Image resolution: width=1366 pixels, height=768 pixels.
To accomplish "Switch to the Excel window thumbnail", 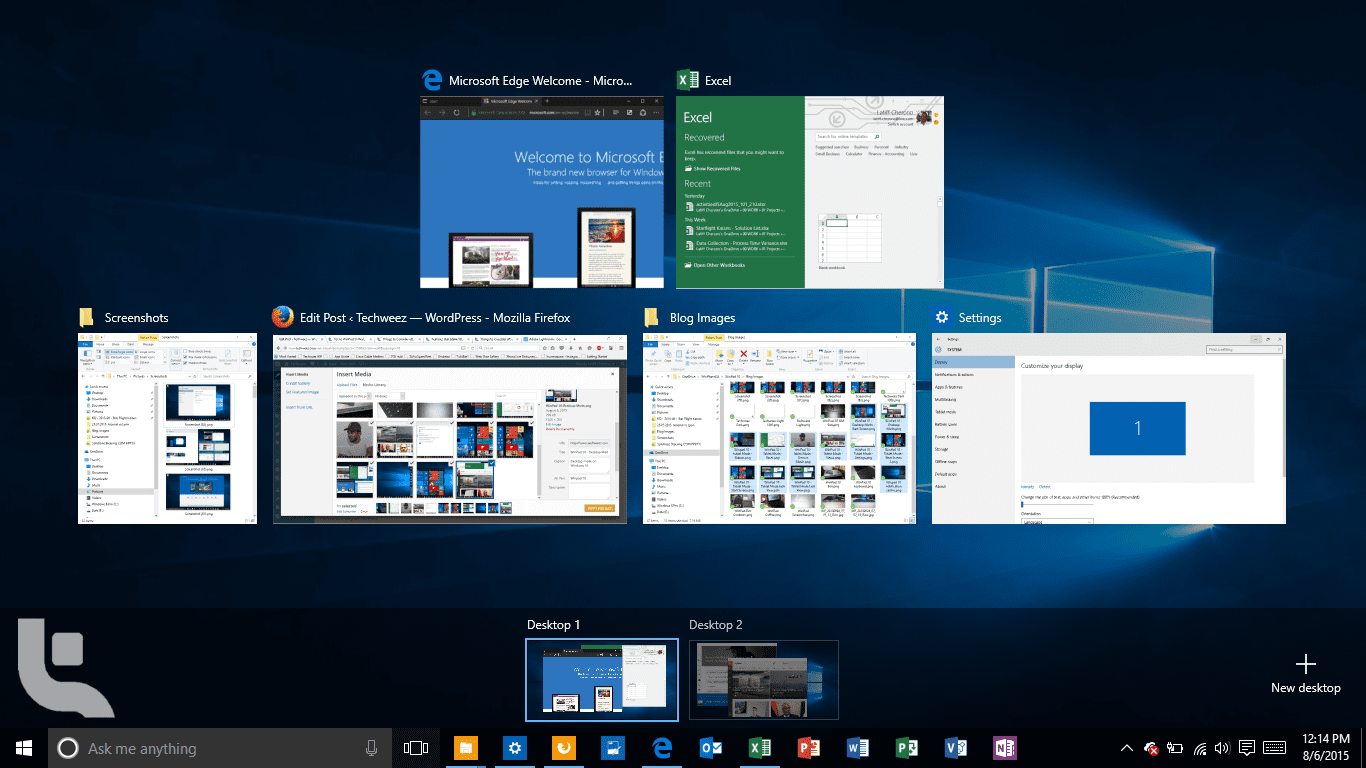I will click(x=811, y=193).
